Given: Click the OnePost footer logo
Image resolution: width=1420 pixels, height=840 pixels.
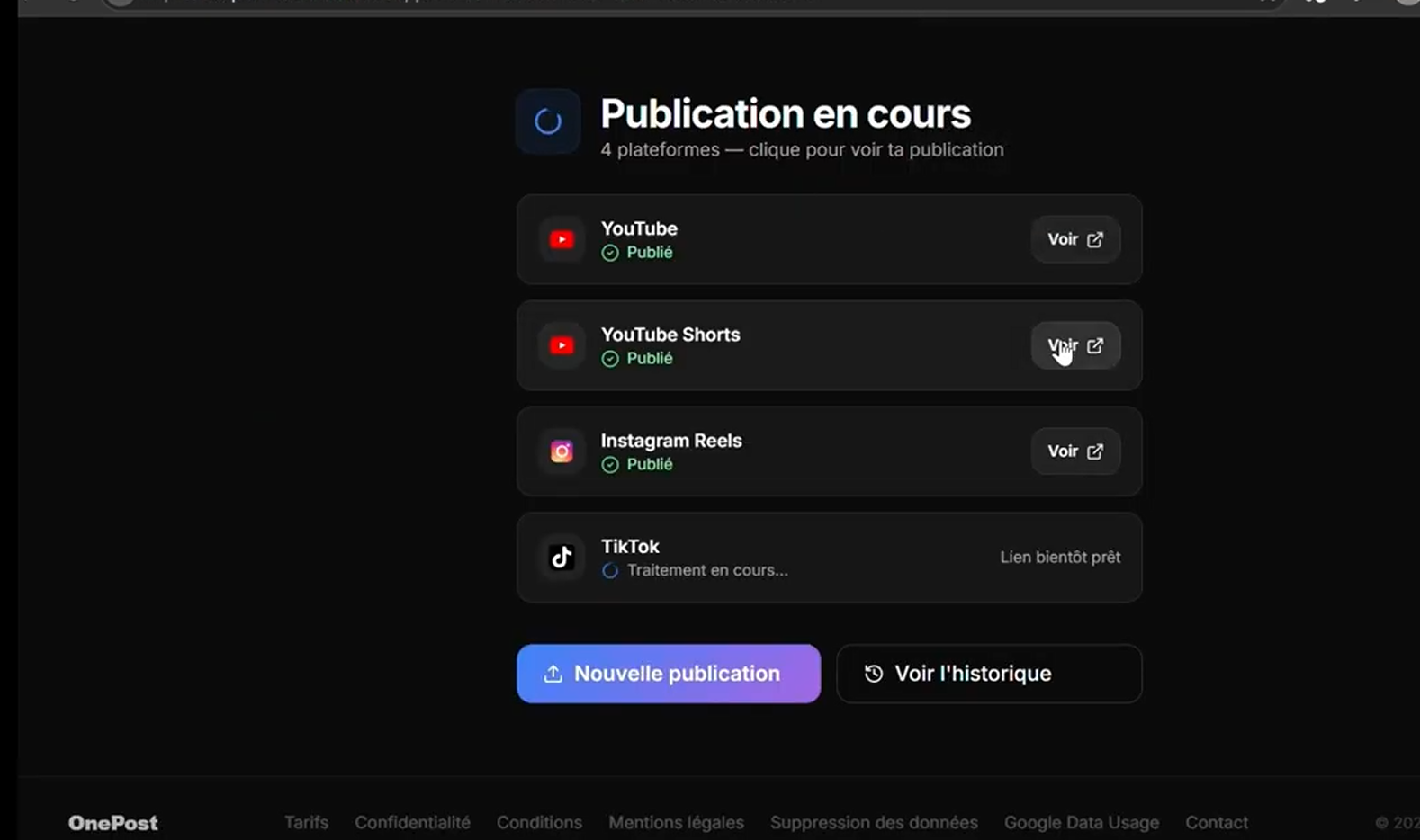Looking at the screenshot, I should click(113, 823).
